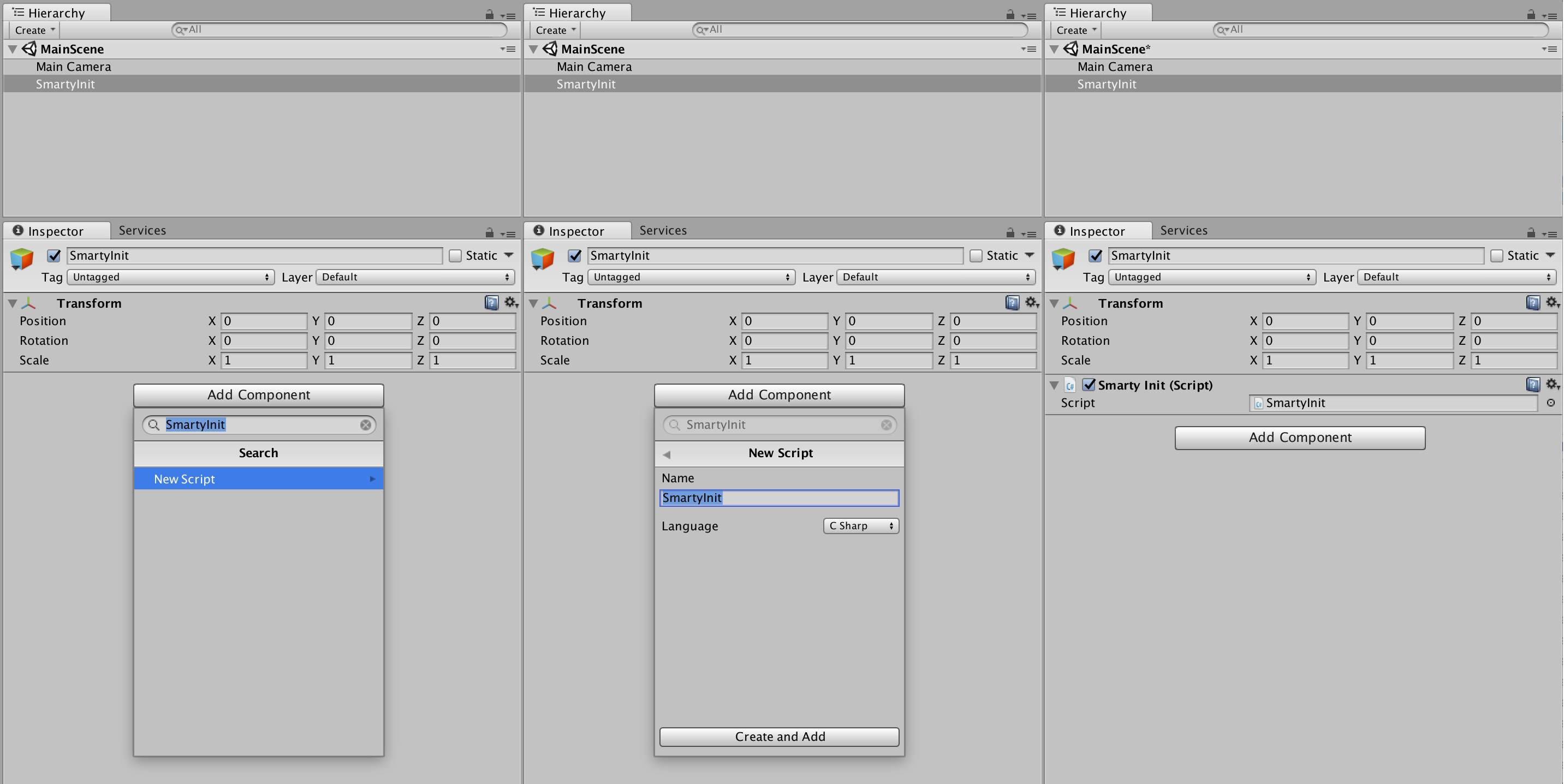Open the Transform gear settings icon

coord(510,303)
